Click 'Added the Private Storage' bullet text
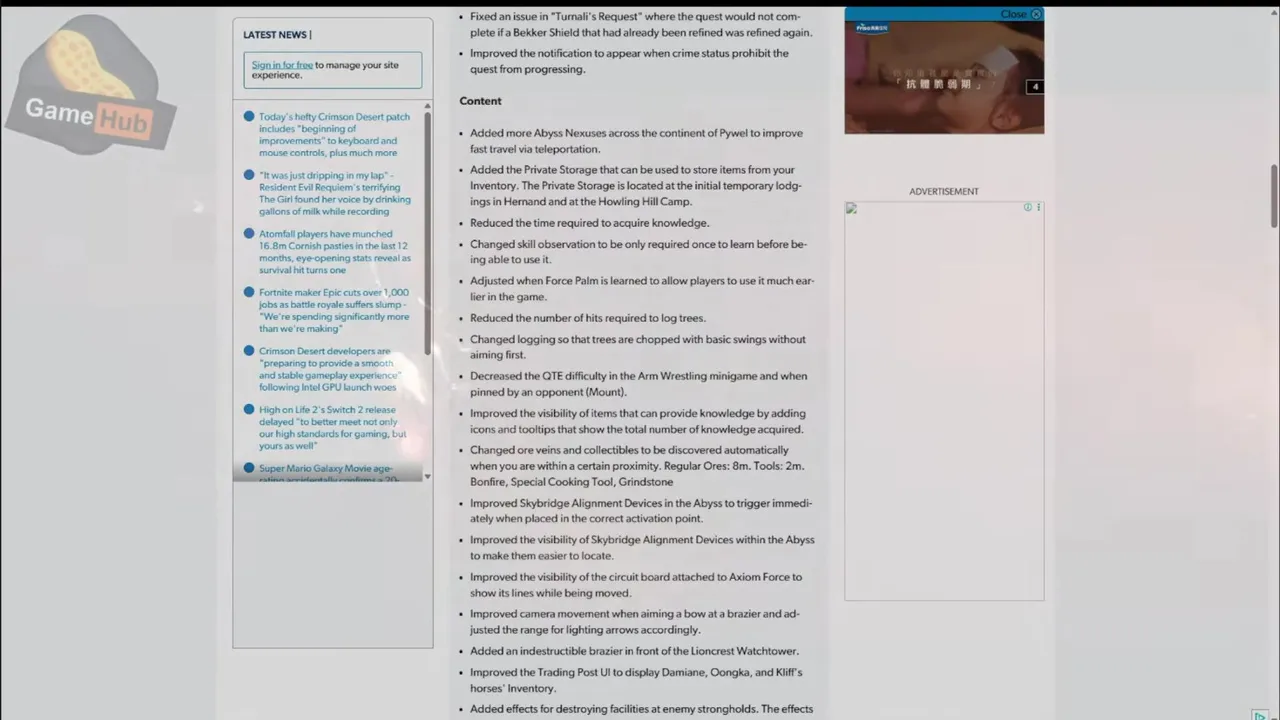Image resolution: width=1280 pixels, height=720 pixels. [636, 186]
